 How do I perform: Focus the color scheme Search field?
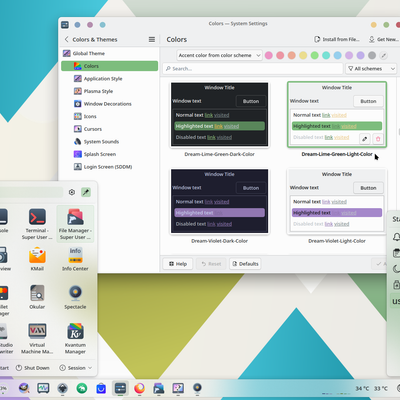click(x=253, y=69)
